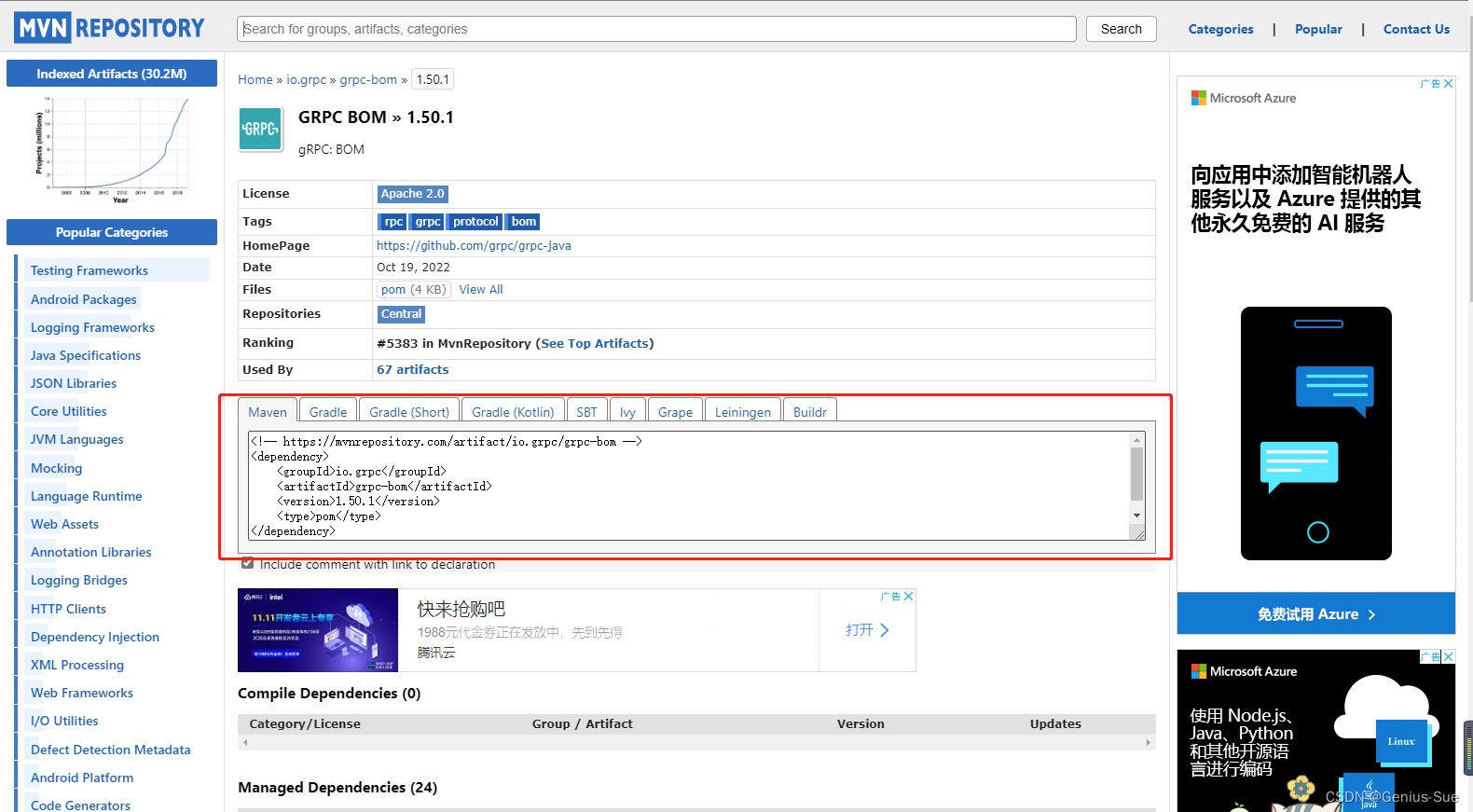1473x812 pixels.
Task: Open grpc-bom breadcrumb link
Action: click(368, 79)
